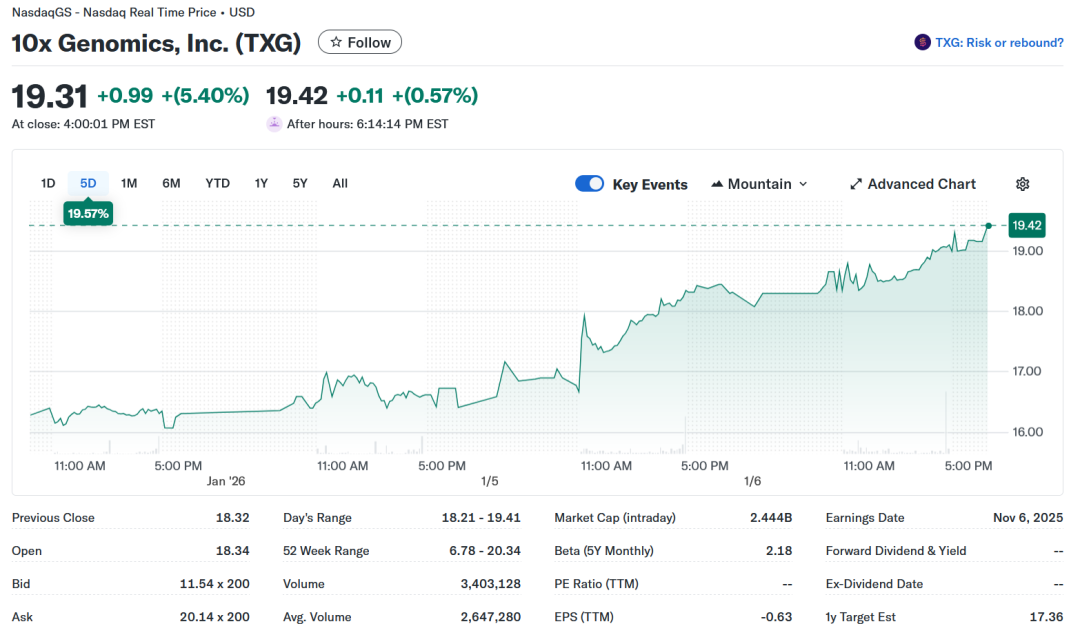Select the 5D time range tab
The height and width of the screenshot is (635, 1080).
pos(88,183)
